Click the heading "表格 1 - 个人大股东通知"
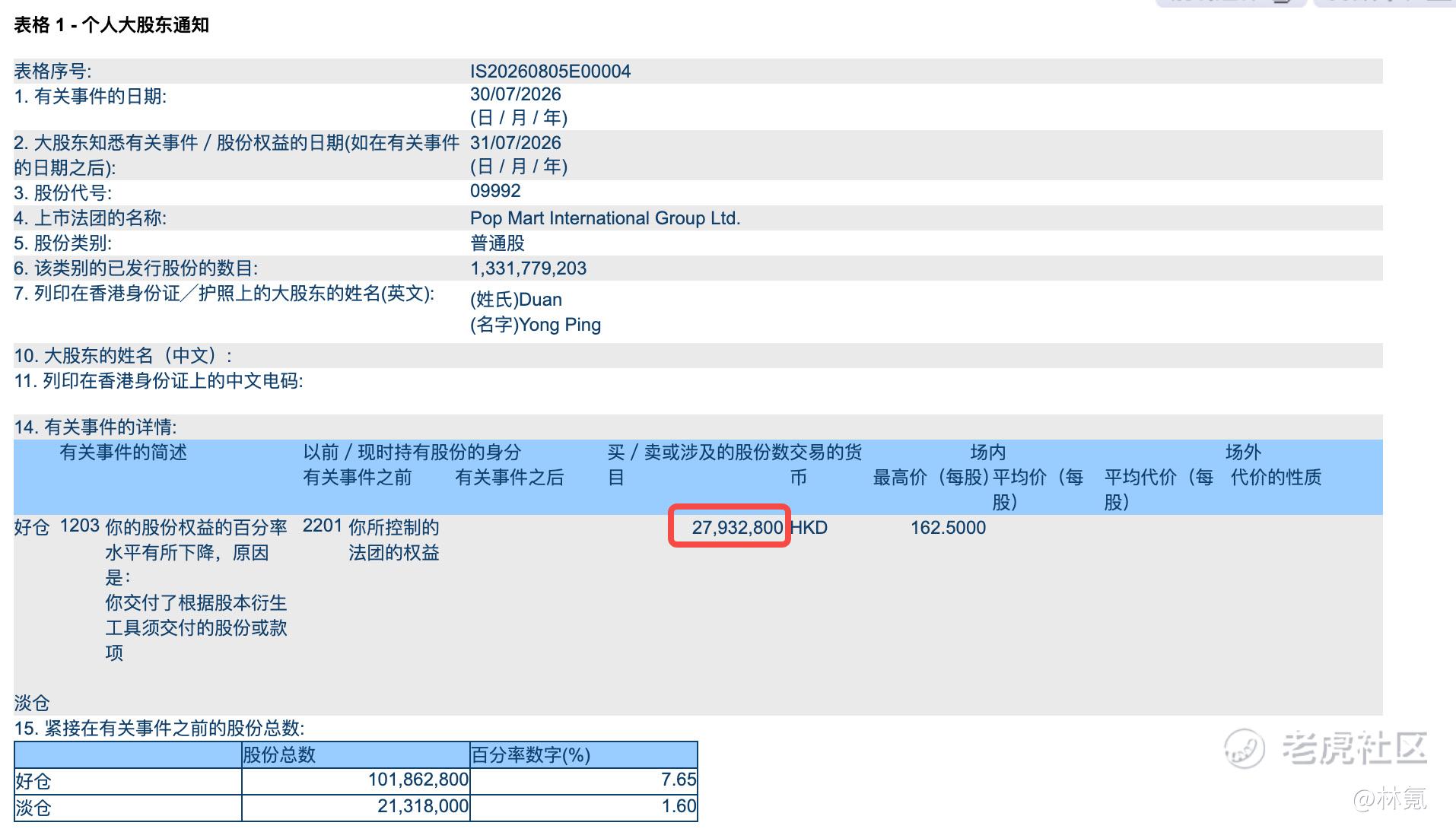The image size is (1456, 832). tap(111, 25)
